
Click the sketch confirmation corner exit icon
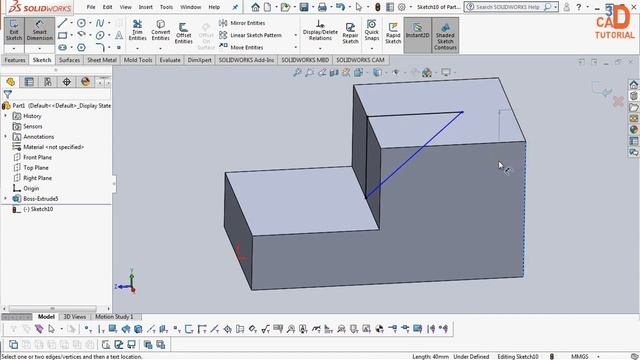coord(601,89)
